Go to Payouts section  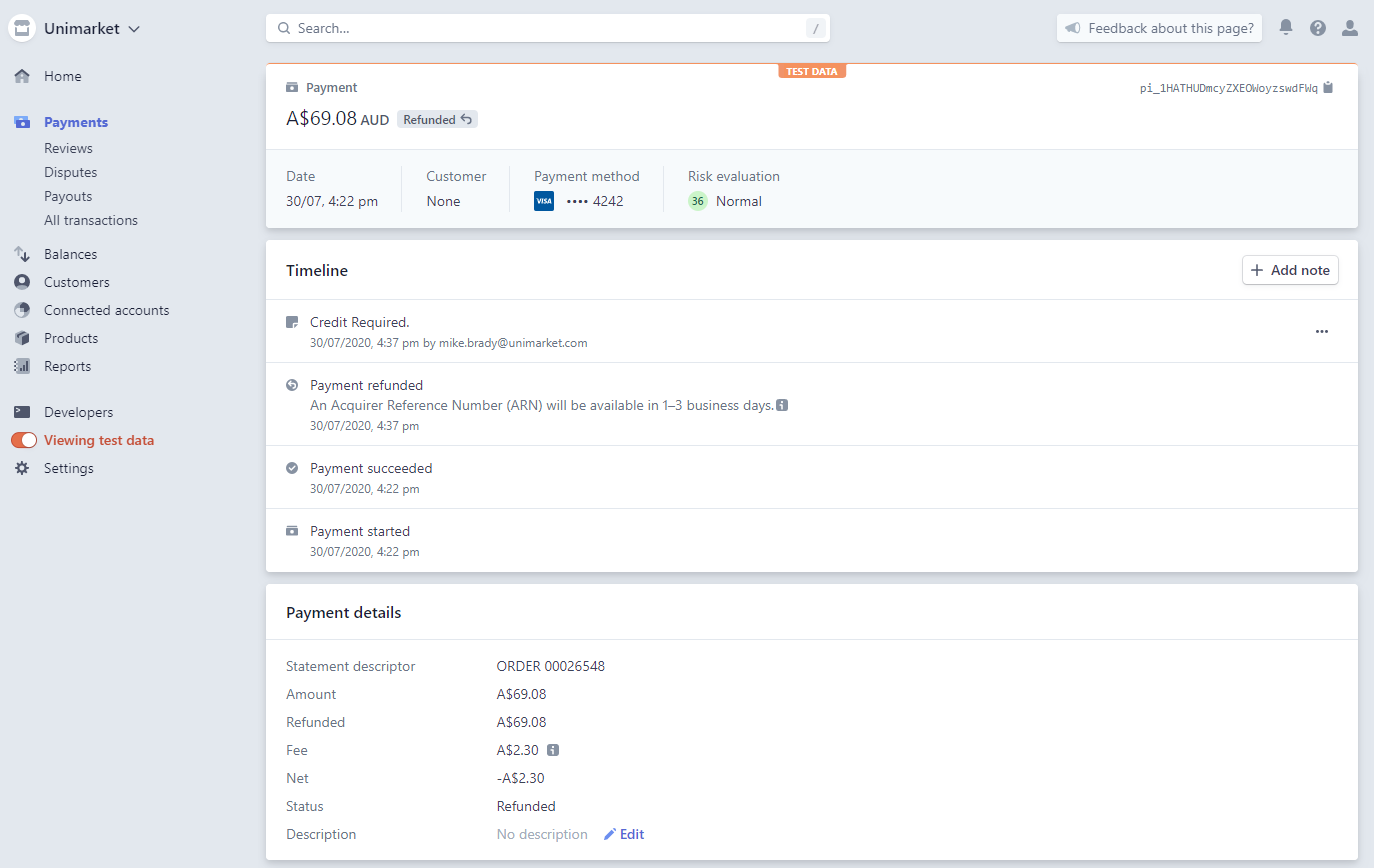[68, 196]
